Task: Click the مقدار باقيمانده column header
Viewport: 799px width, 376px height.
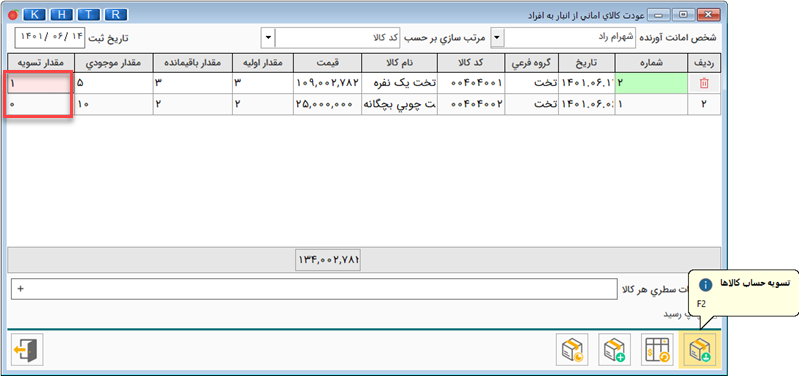Action: (193, 63)
